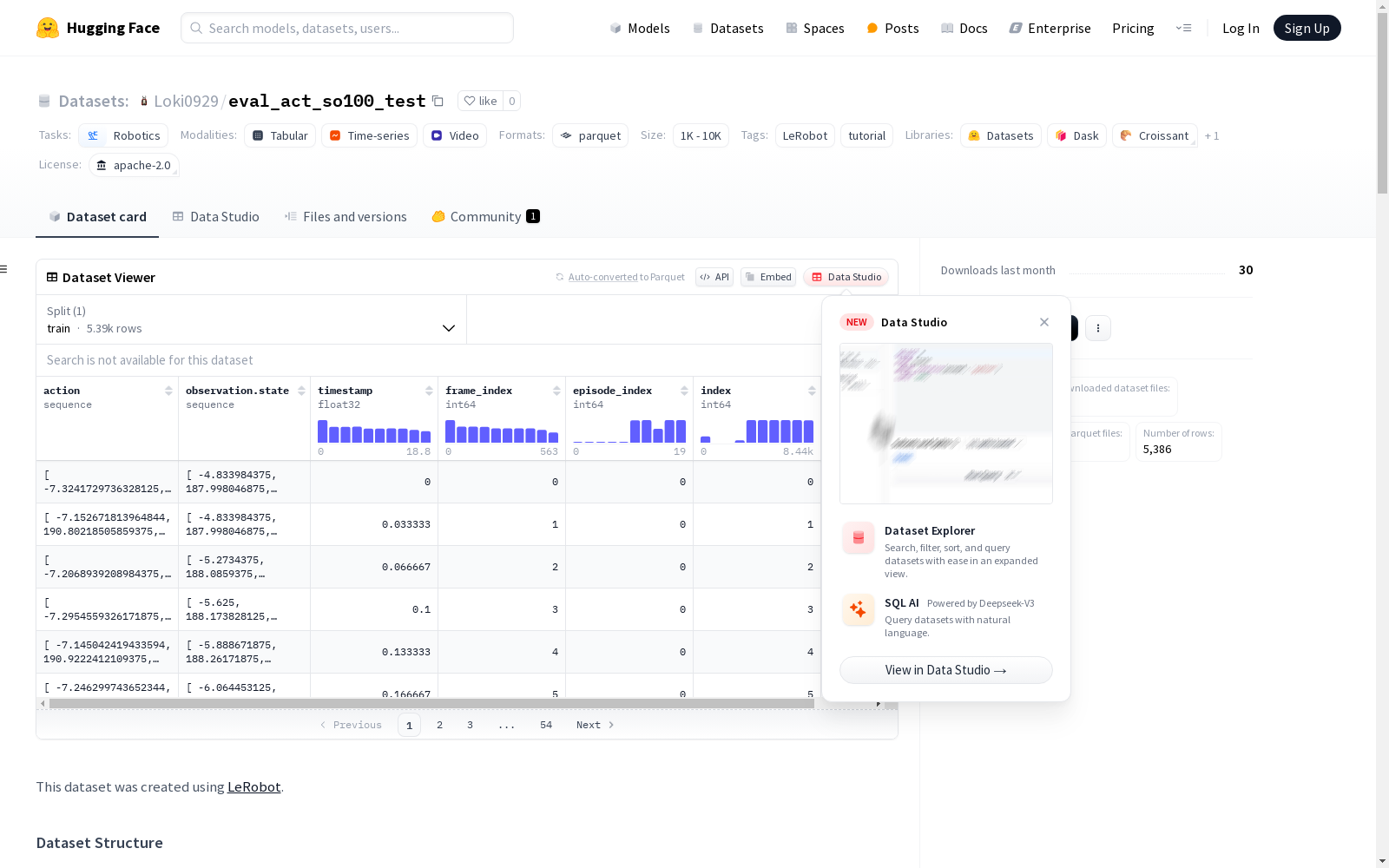Click the Datasets library tag
Screen dimensions: 1389x868
[1001, 135]
